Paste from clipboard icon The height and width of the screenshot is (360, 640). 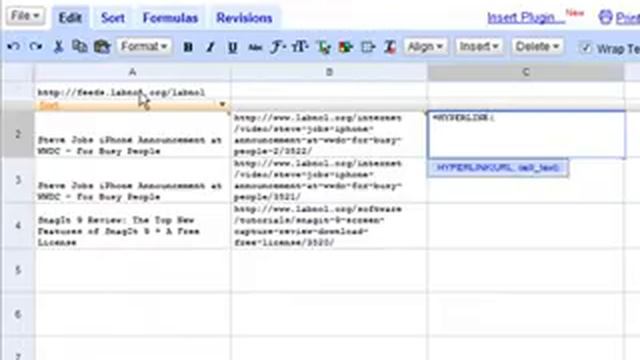coord(102,47)
